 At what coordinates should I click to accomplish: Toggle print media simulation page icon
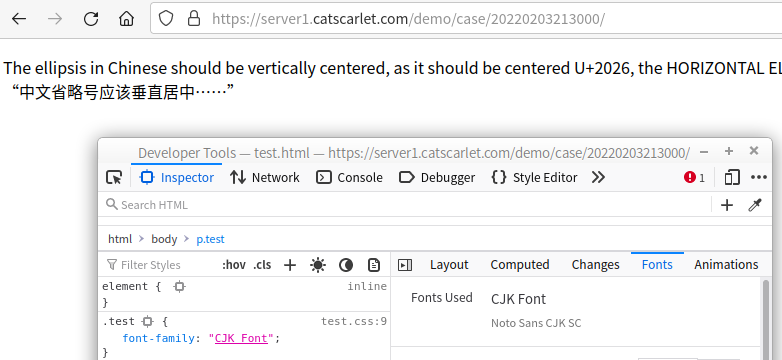click(x=374, y=265)
